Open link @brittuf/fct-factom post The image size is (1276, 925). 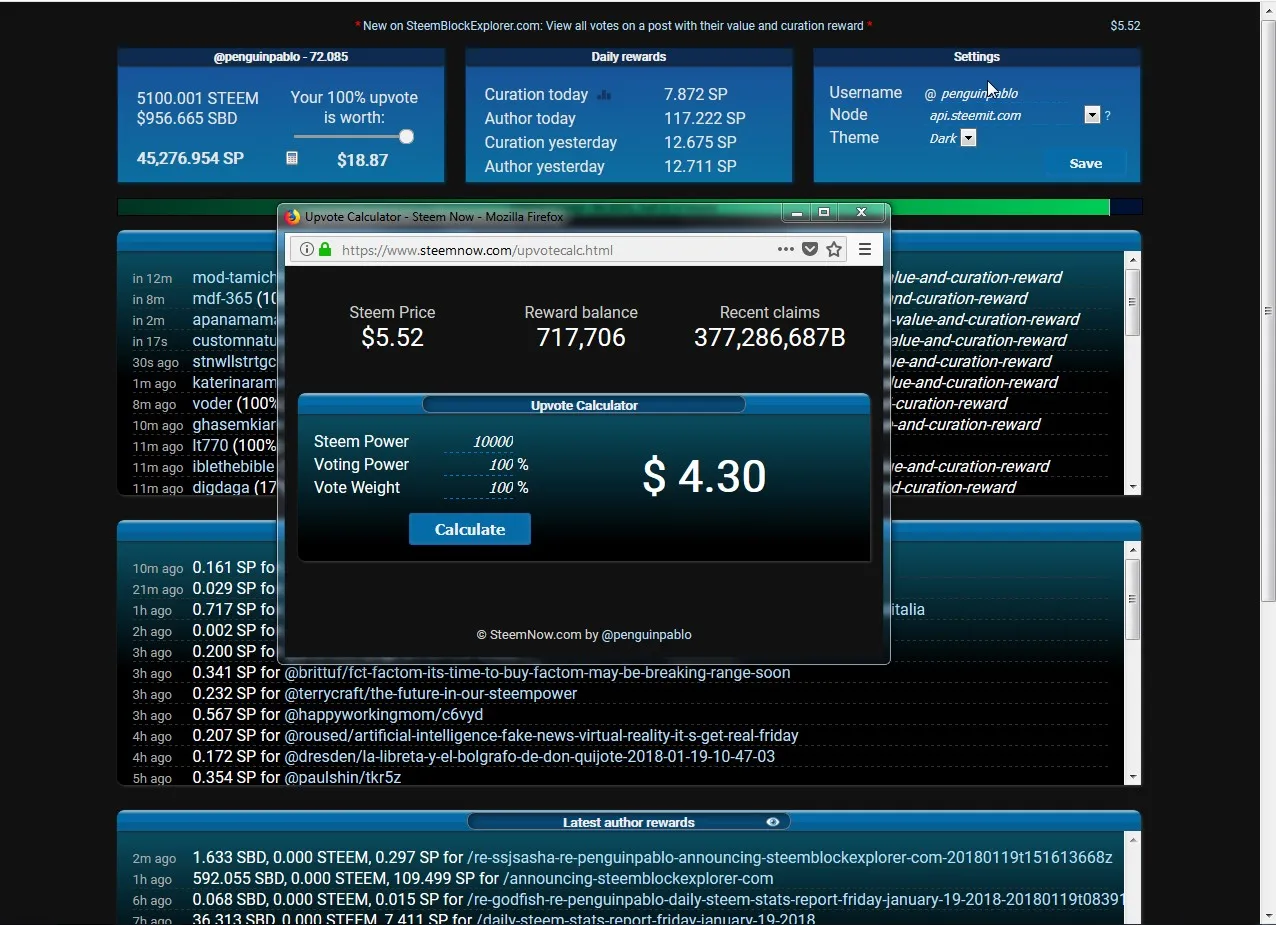pos(537,673)
